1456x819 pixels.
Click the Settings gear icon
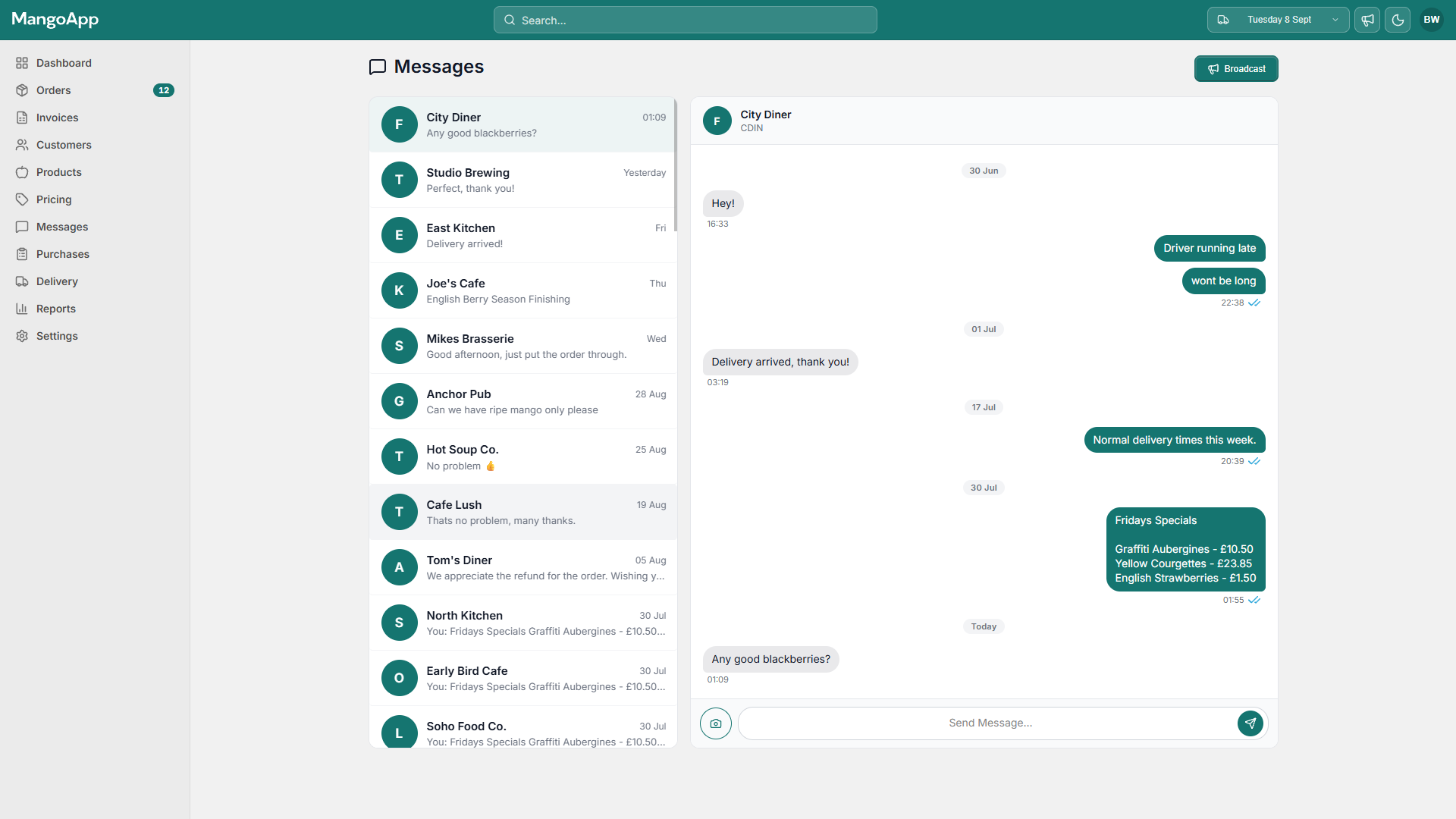pos(22,336)
